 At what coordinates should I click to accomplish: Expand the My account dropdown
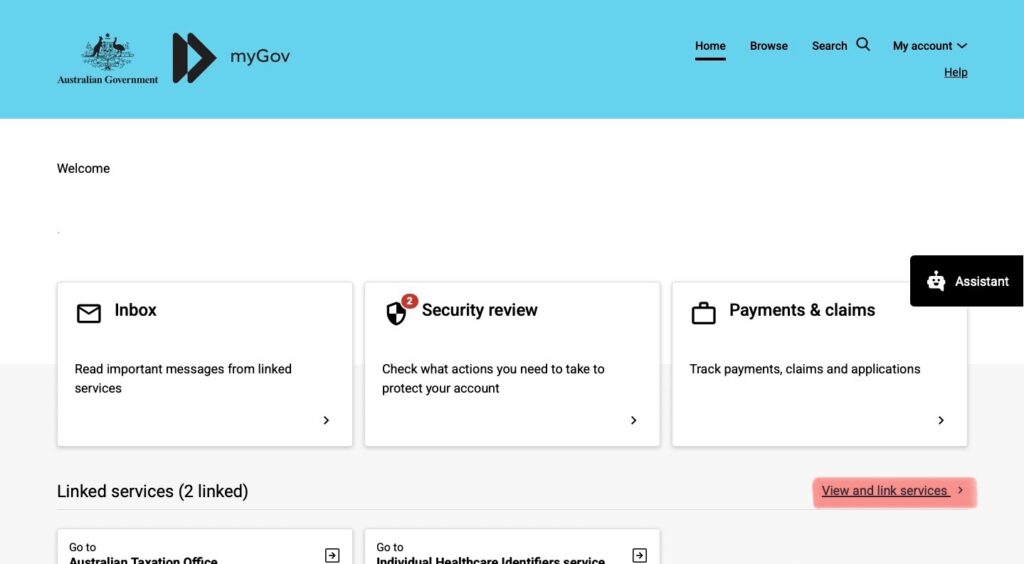[930, 46]
